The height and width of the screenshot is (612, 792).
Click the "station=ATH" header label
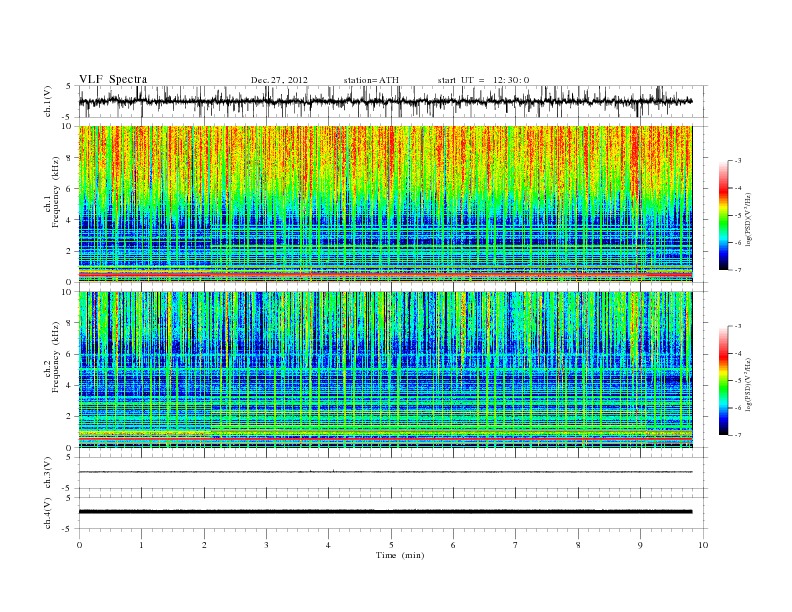coord(371,80)
